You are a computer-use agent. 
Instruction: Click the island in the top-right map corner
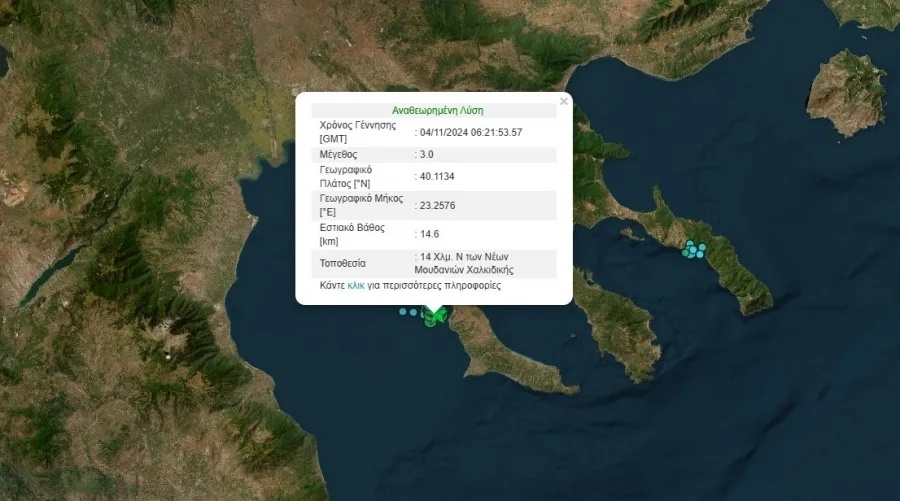(846, 90)
